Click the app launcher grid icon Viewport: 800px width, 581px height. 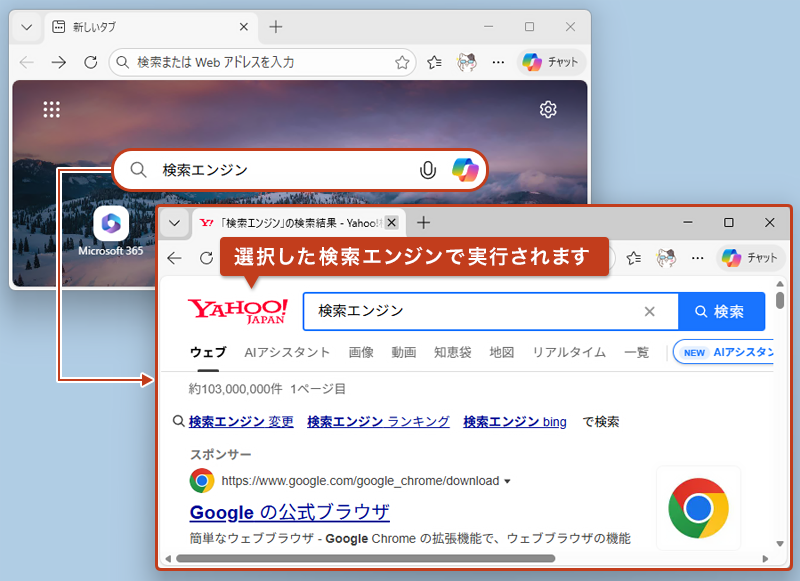(x=51, y=109)
